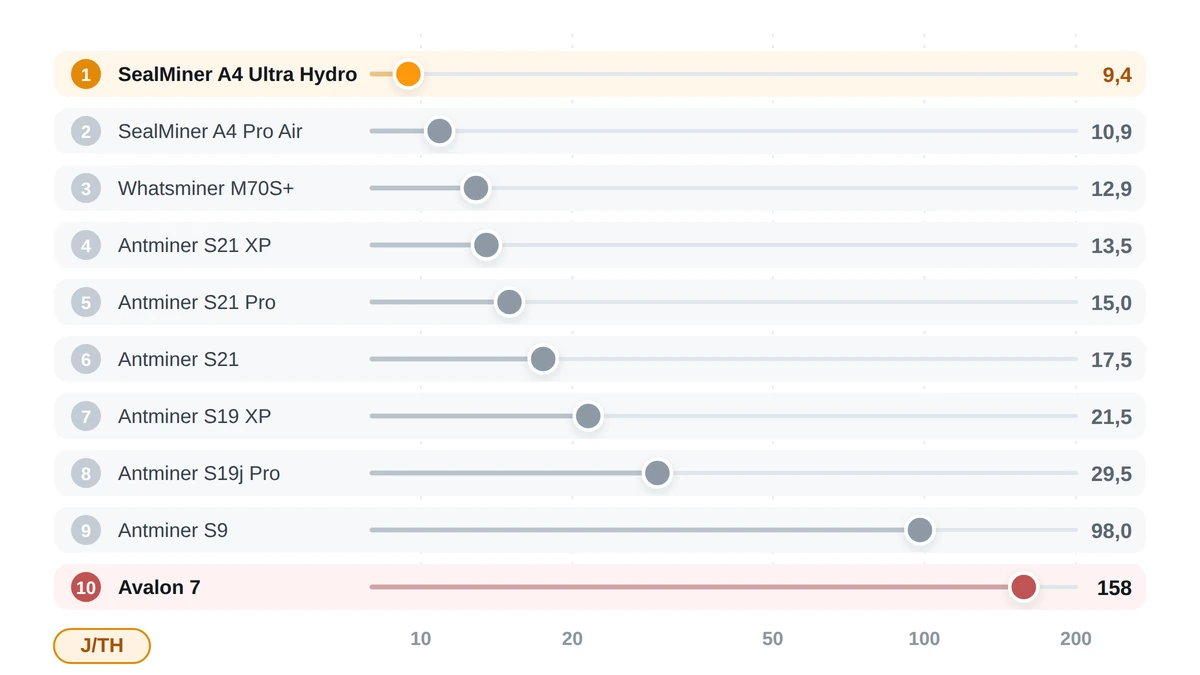Click the slider knob on the Antminer S19j Pro row
Image resolution: width=1200 pixels, height=675 pixels.
point(657,473)
